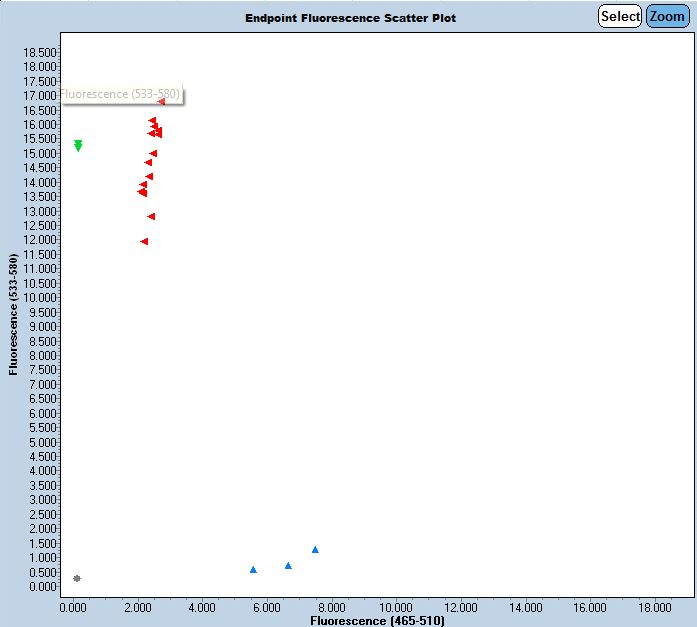Click the vertical axis label Fluorescence (533-580)

tap(13, 315)
